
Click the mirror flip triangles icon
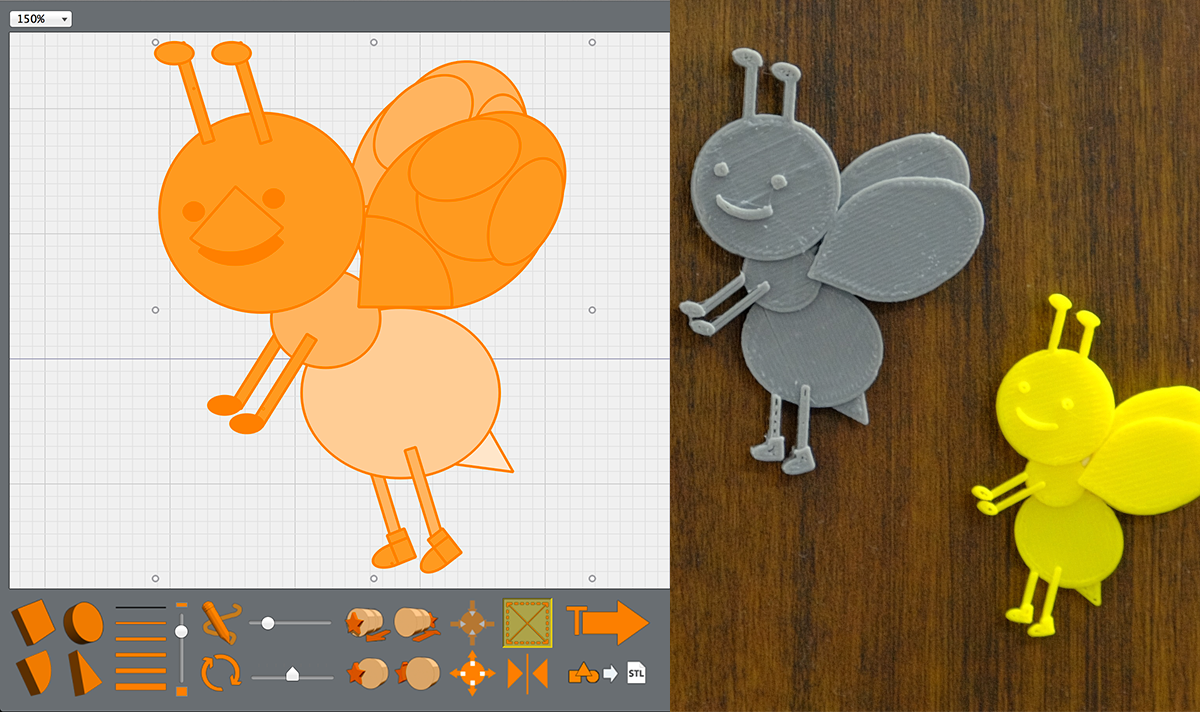pyautogui.click(x=527, y=673)
